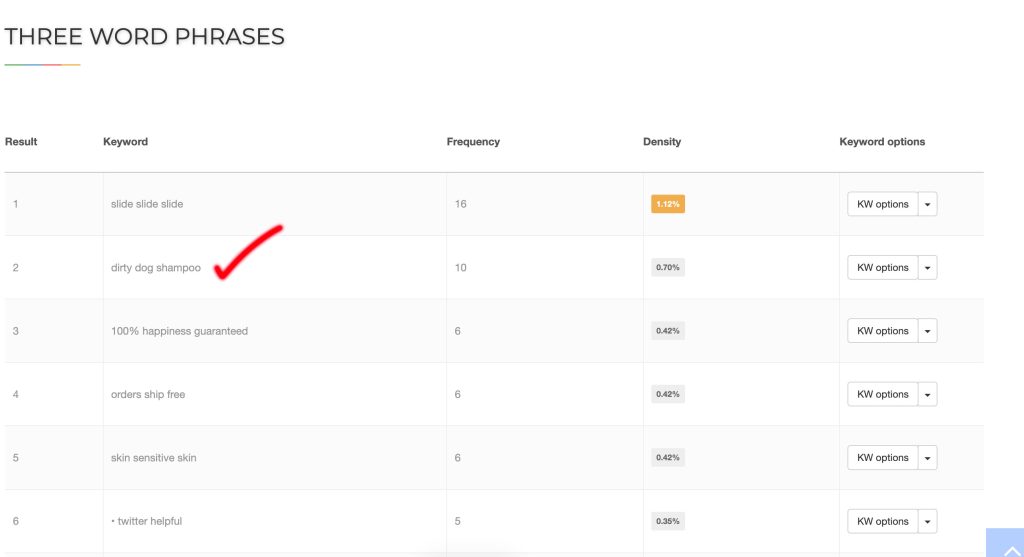Open KW options for orders ship free
Viewport: 1024px width, 557px height.
tap(882, 395)
